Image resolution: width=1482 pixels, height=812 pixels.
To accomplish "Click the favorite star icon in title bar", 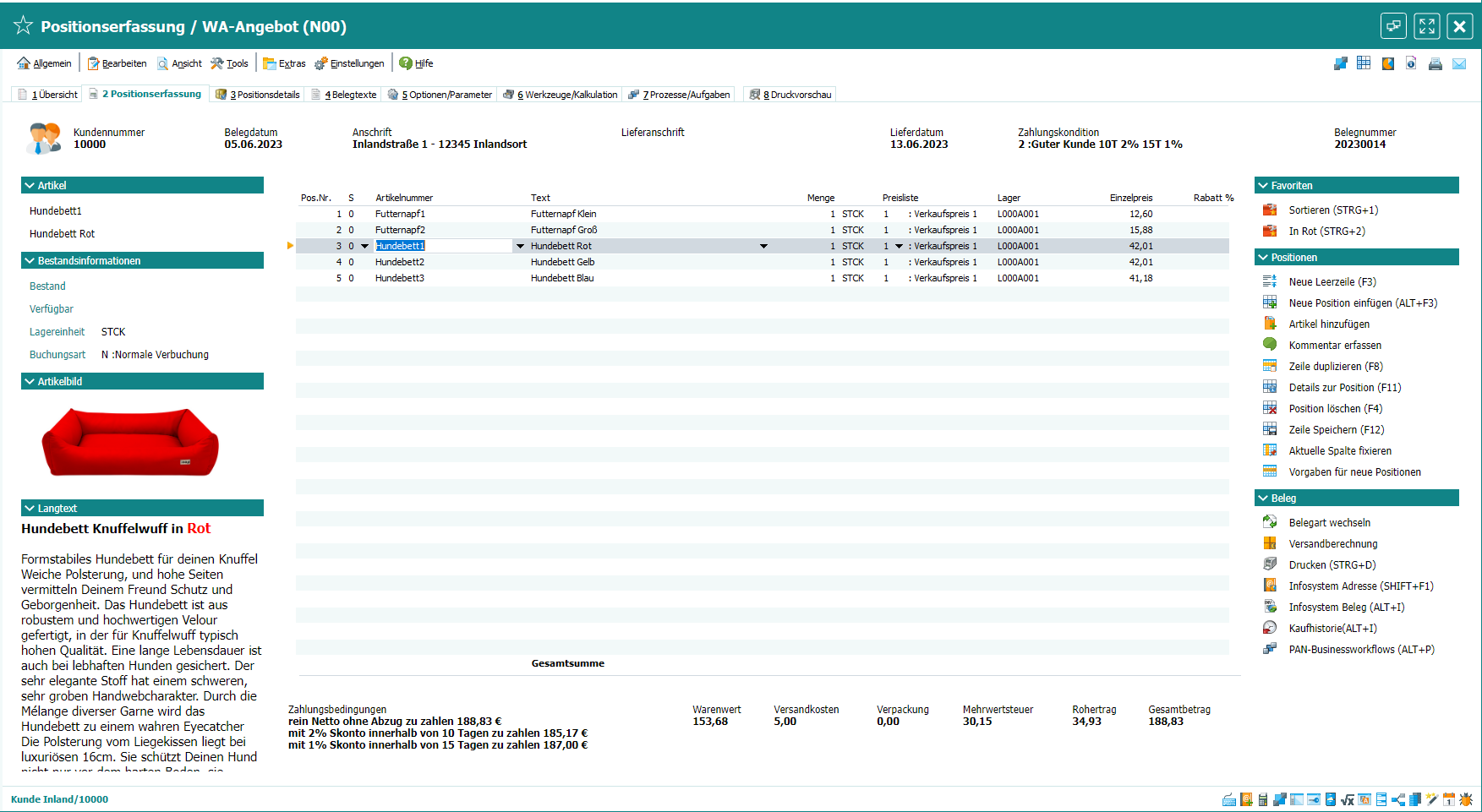I will tap(23, 26).
